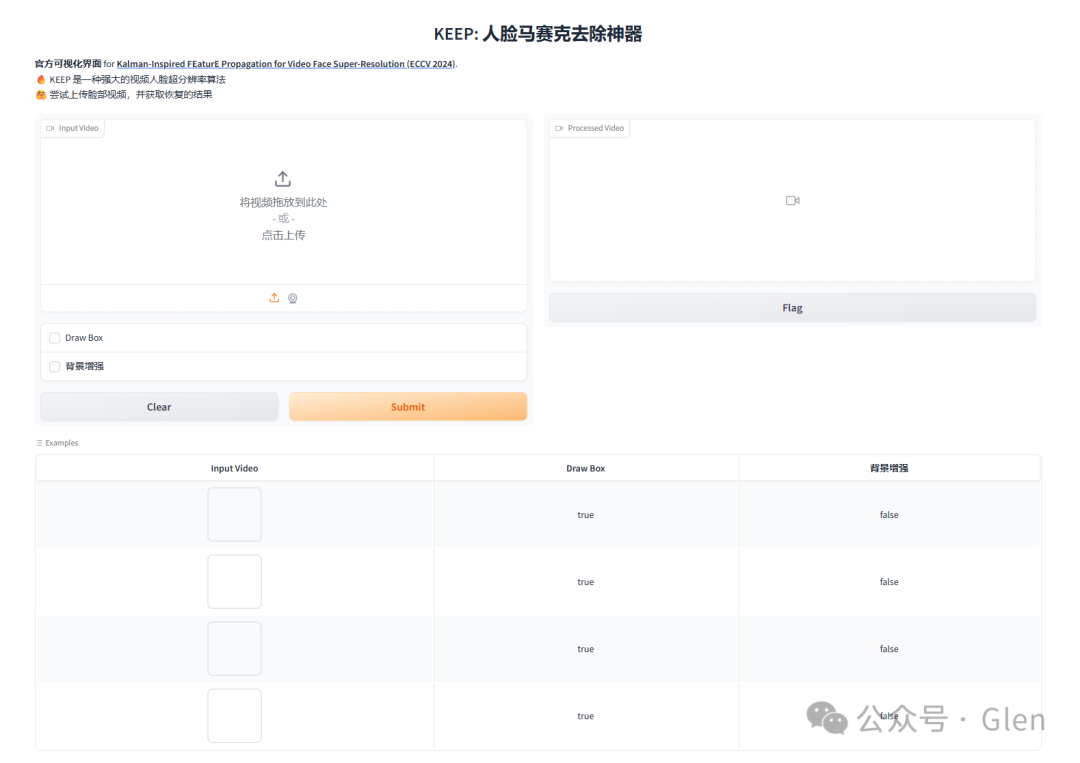Click the 背景增强 column header
The height and width of the screenshot is (763, 1080).
coord(889,468)
